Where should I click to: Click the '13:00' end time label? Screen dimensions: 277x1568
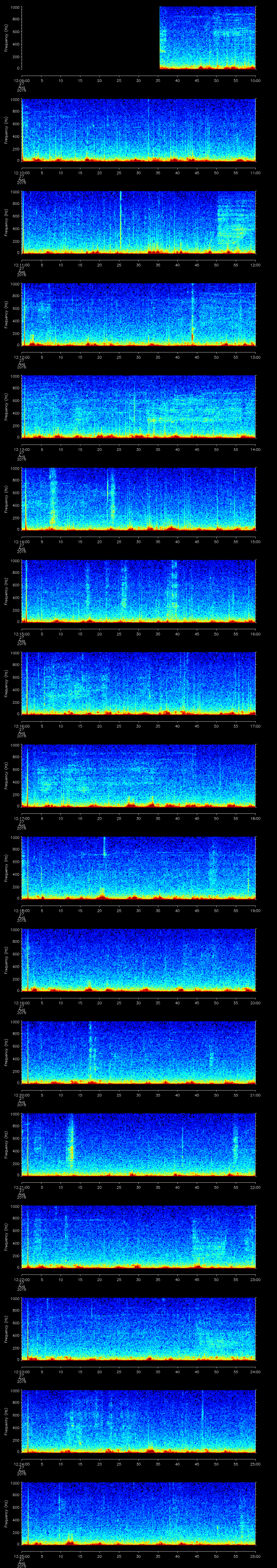256,357
